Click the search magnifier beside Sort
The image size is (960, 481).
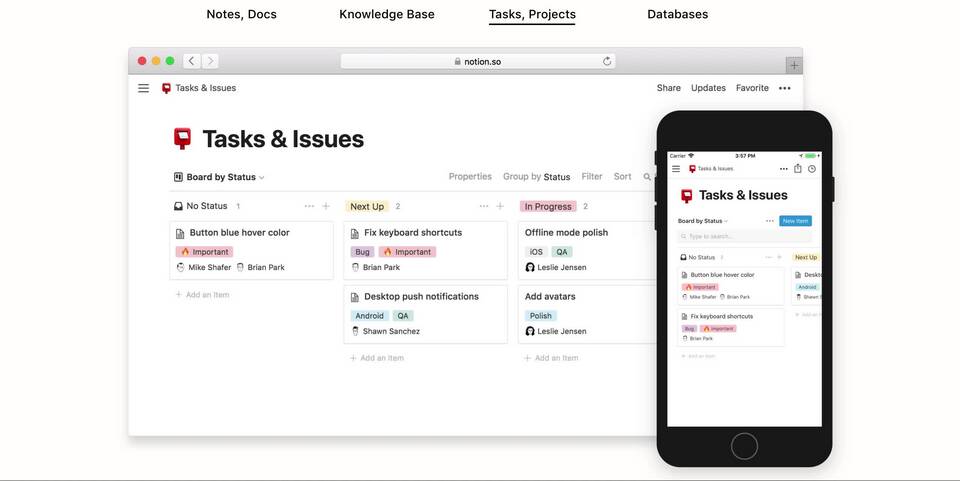point(647,177)
